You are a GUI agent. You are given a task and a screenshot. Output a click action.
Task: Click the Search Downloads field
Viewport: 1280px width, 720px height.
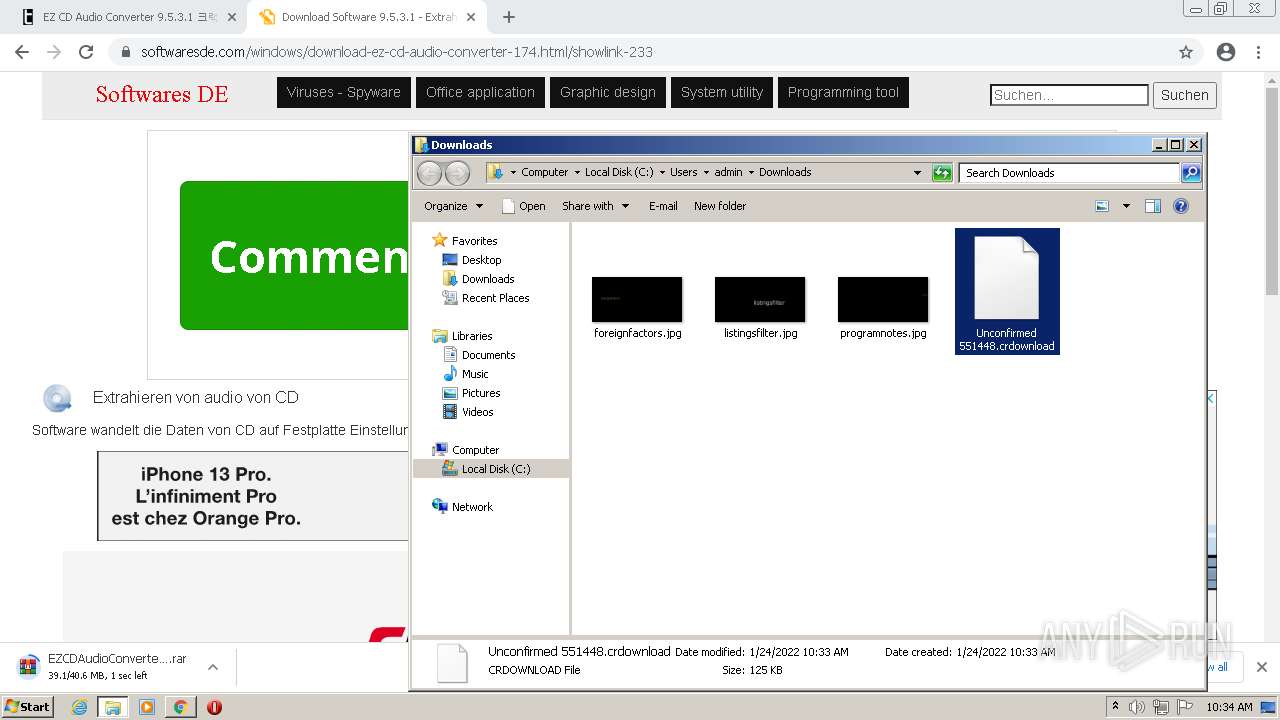(1069, 173)
